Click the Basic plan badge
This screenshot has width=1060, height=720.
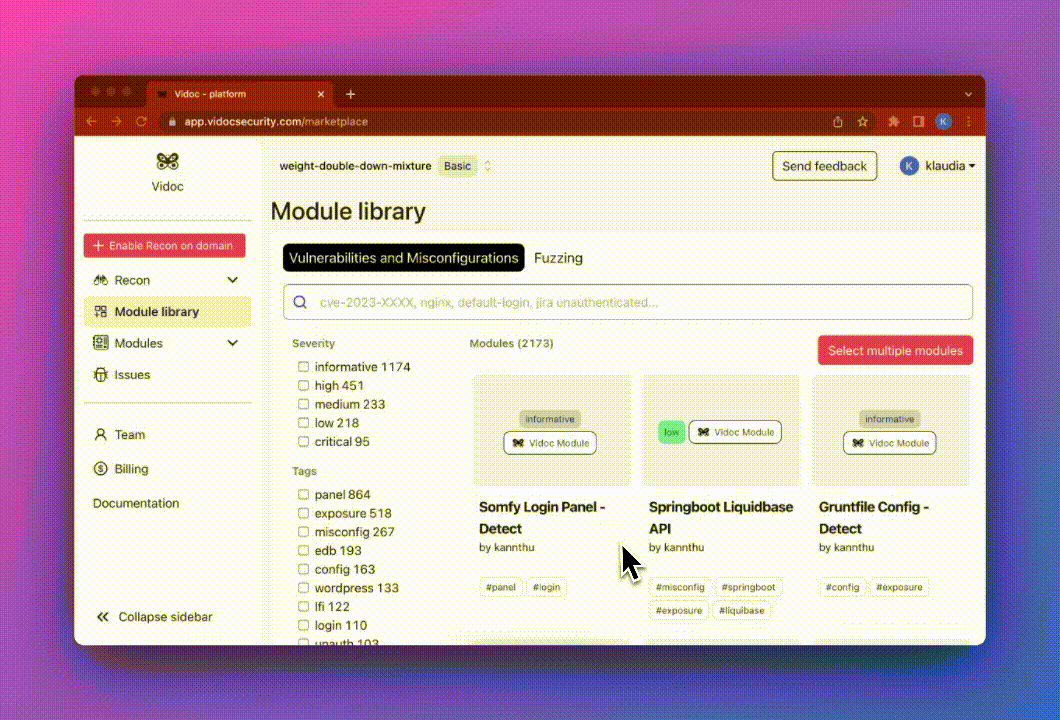pos(458,166)
